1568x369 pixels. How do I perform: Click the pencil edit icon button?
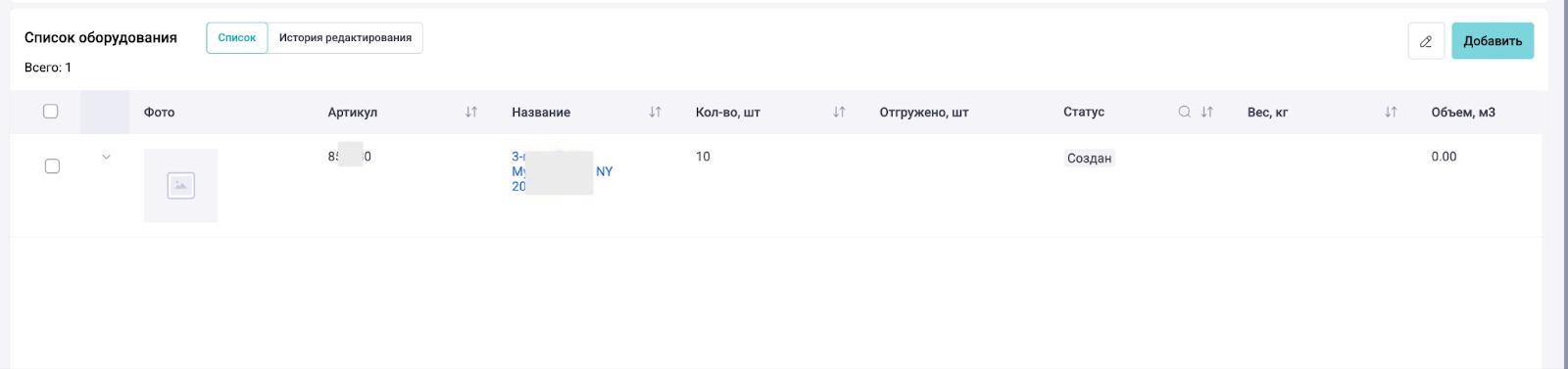[x=1426, y=41]
